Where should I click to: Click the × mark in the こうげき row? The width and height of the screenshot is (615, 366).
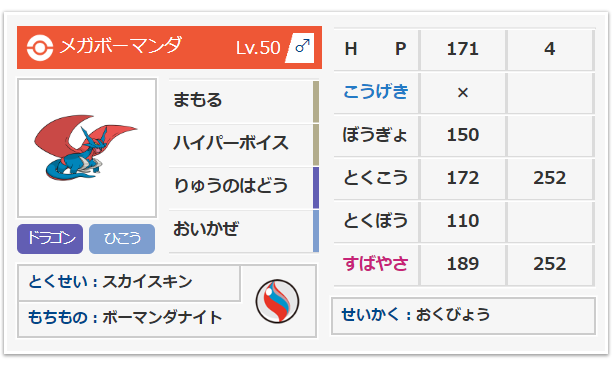[x=463, y=93]
